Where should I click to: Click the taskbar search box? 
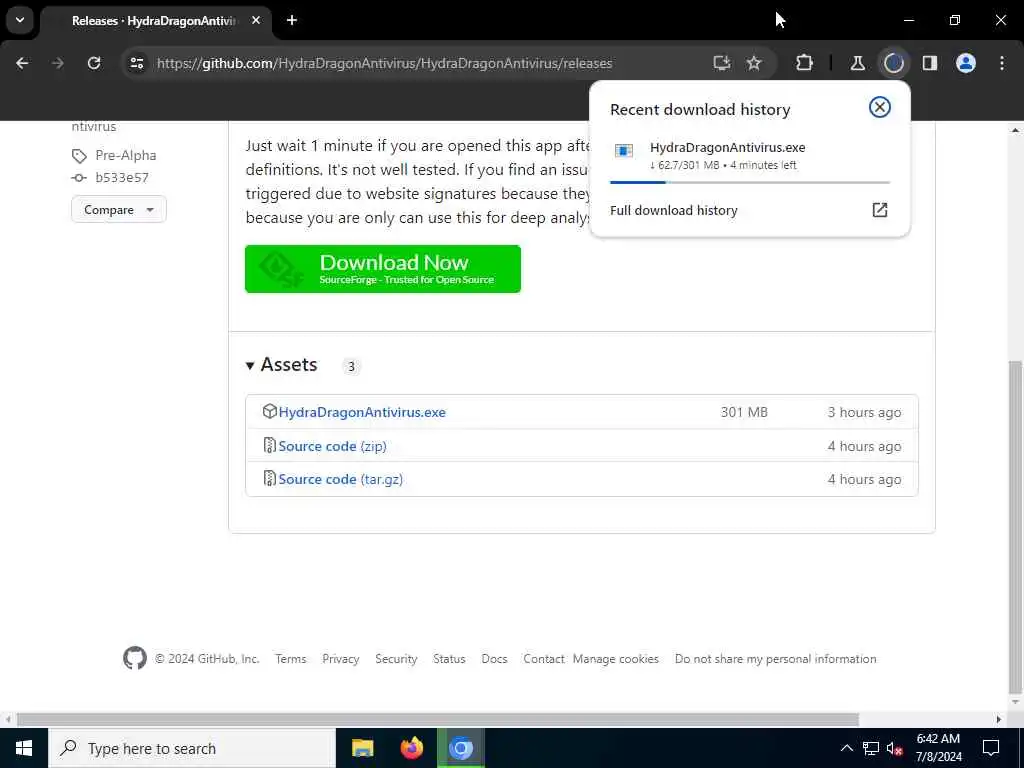tap(191, 748)
